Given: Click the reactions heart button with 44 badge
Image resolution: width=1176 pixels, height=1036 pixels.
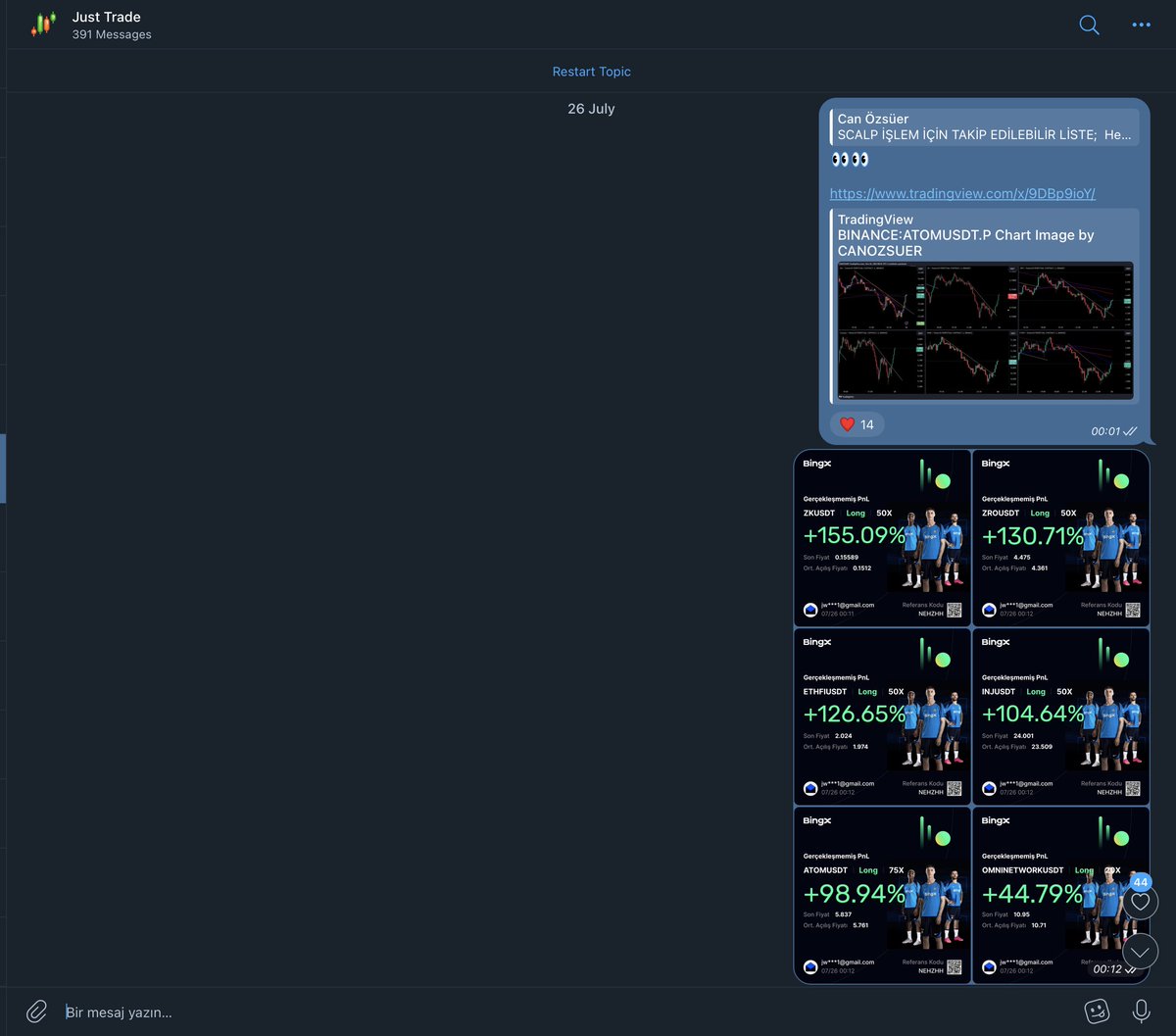Looking at the screenshot, I should [x=1141, y=901].
